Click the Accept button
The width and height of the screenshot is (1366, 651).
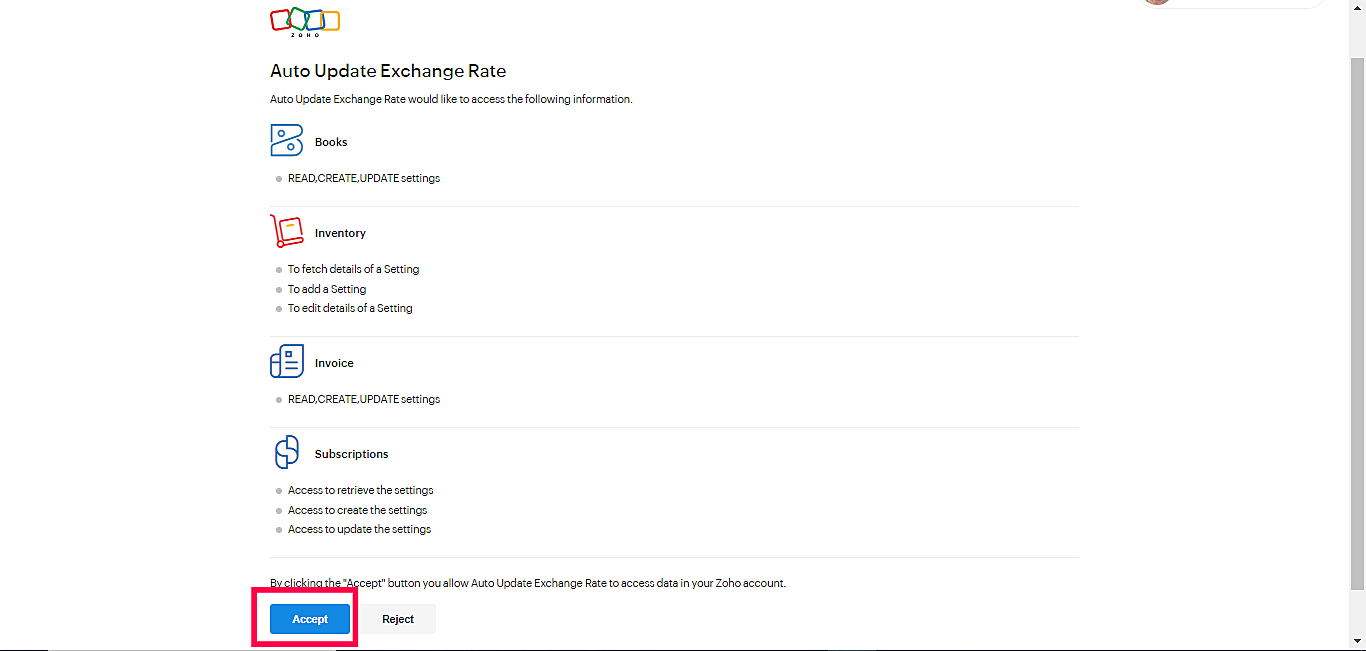(x=310, y=619)
